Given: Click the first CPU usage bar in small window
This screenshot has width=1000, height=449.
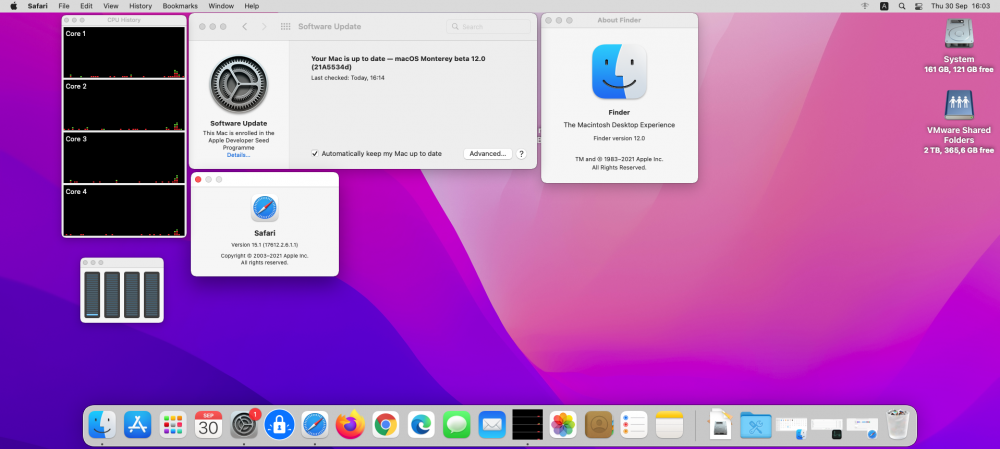Looking at the screenshot, I should 92,295.
